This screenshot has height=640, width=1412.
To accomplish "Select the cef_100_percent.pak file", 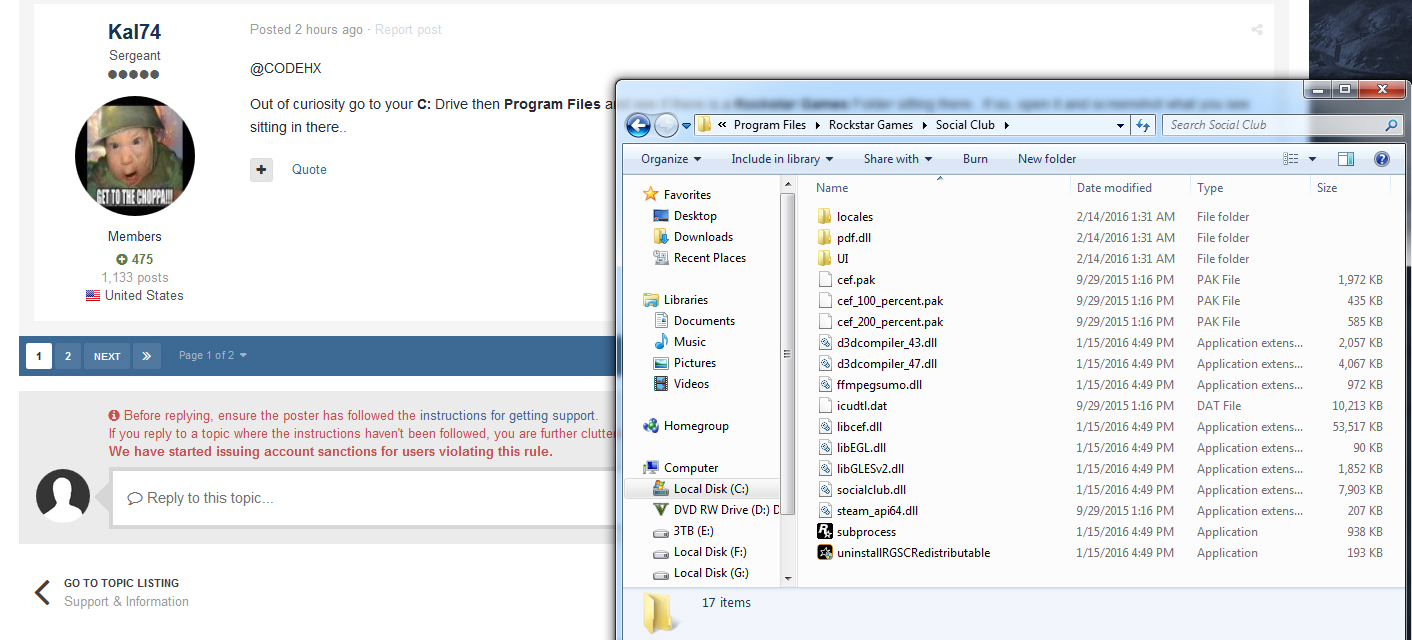I will (890, 301).
